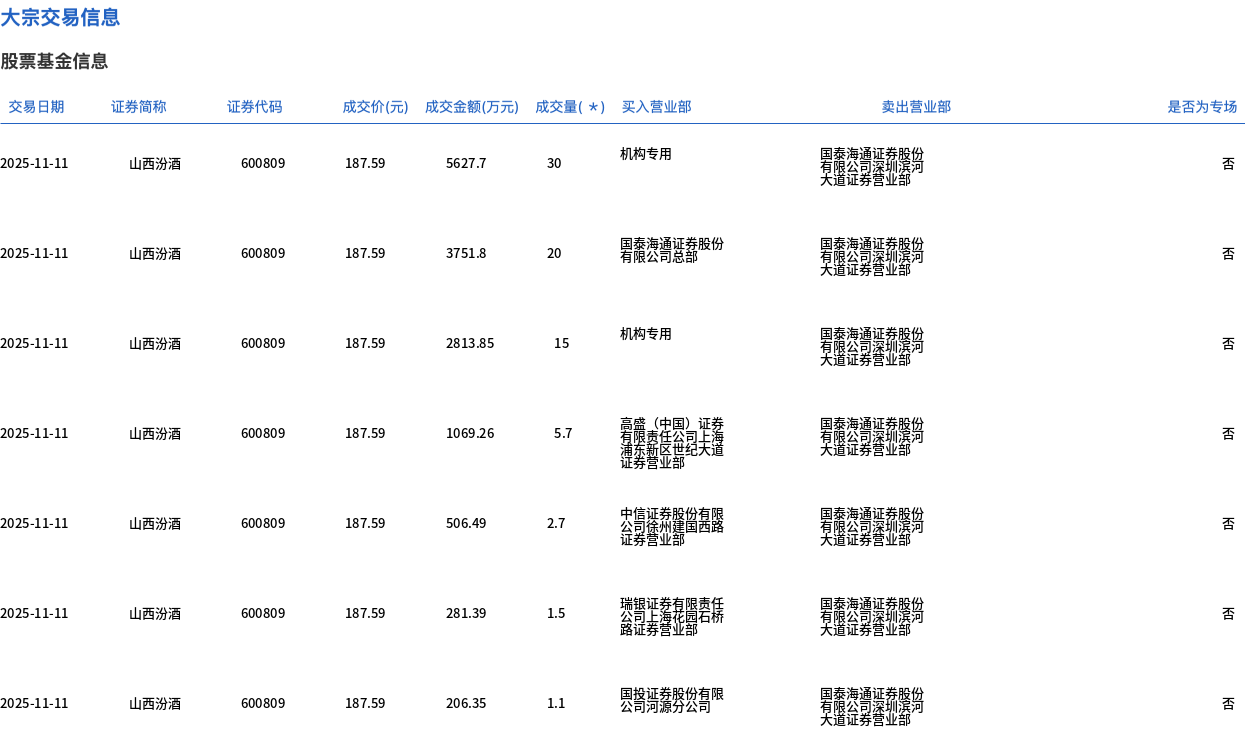Click buyer 国投证券 河源分公司

point(672,700)
